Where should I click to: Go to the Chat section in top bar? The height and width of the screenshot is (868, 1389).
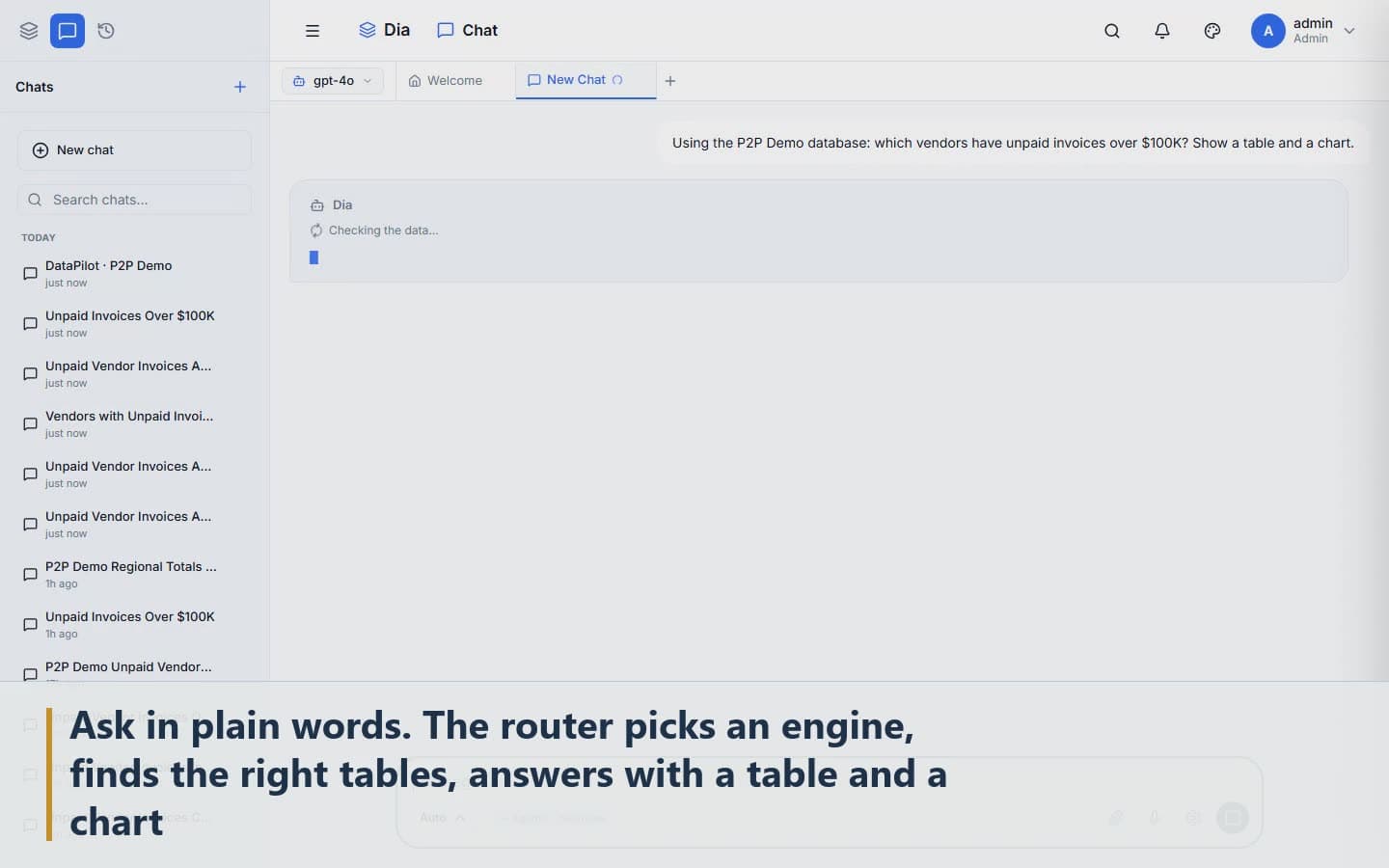coord(468,31)
